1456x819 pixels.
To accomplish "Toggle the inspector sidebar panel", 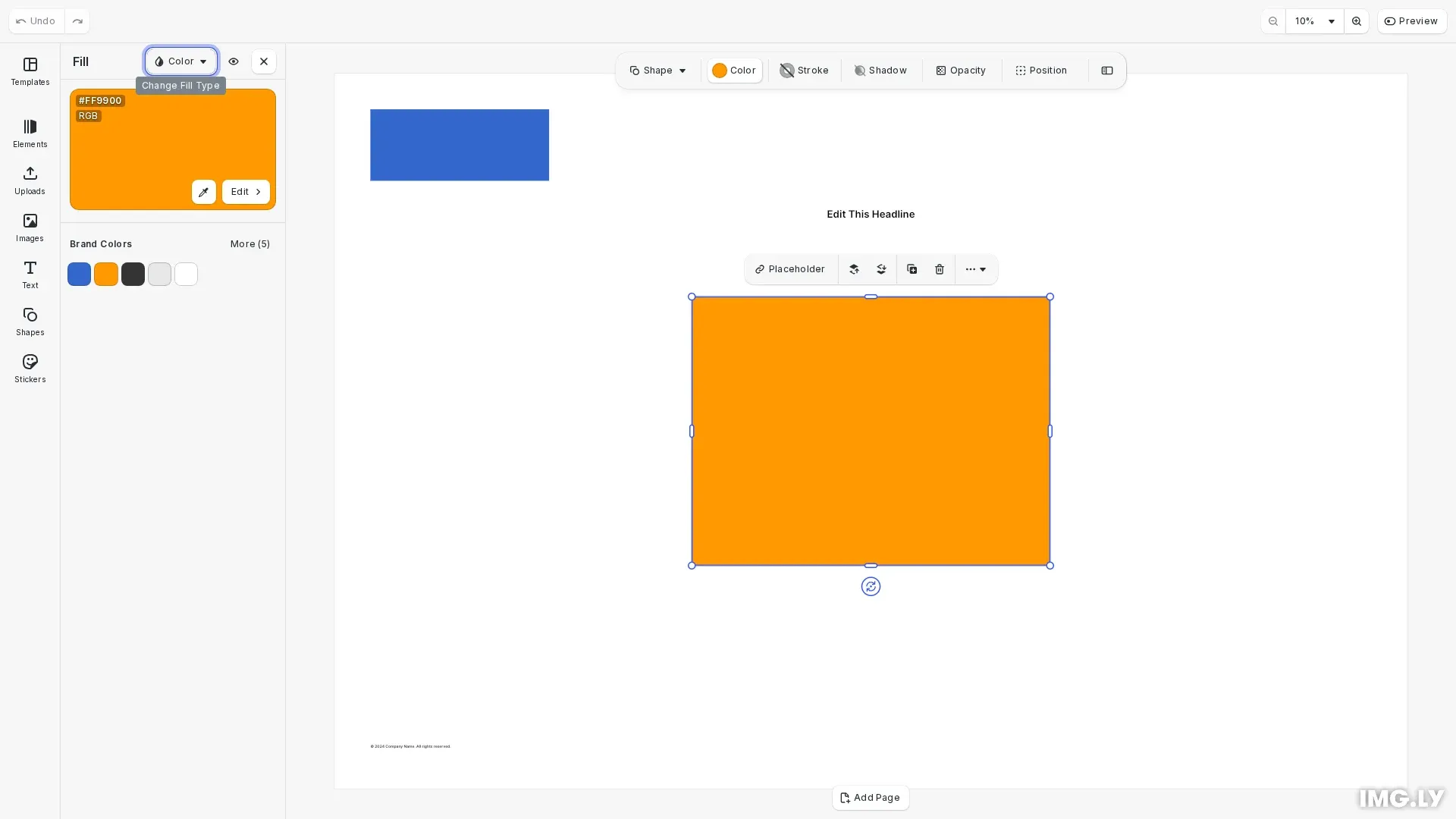I will point(1107,71).
